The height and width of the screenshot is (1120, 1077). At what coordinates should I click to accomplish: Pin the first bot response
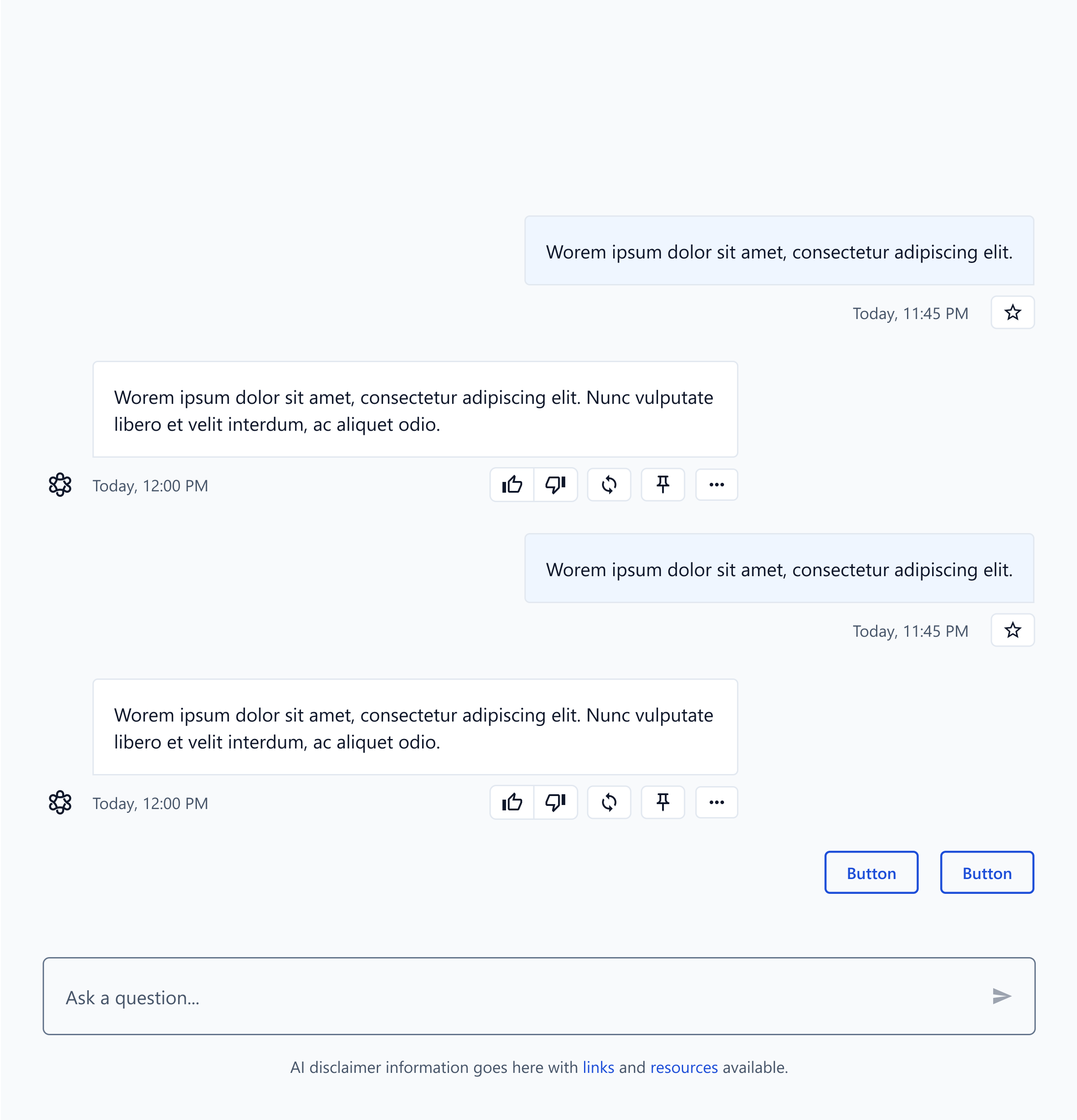pyautogui.click(x=663, y=485)
